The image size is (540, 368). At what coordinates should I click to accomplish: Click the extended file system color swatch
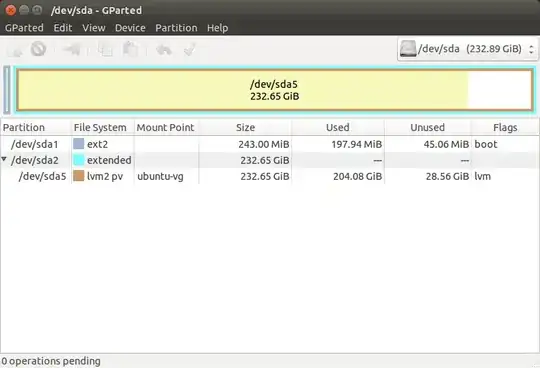click(x=79, y=160)
